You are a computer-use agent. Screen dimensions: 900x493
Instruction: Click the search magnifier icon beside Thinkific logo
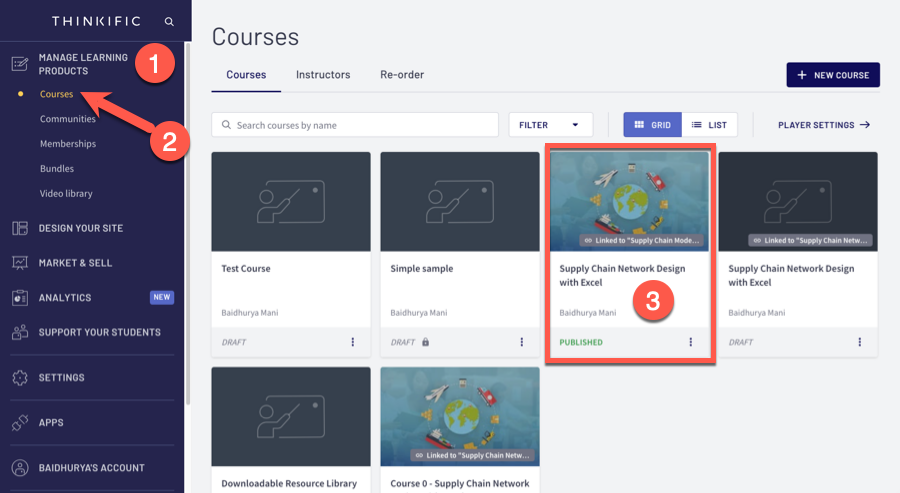click(169, 21)
